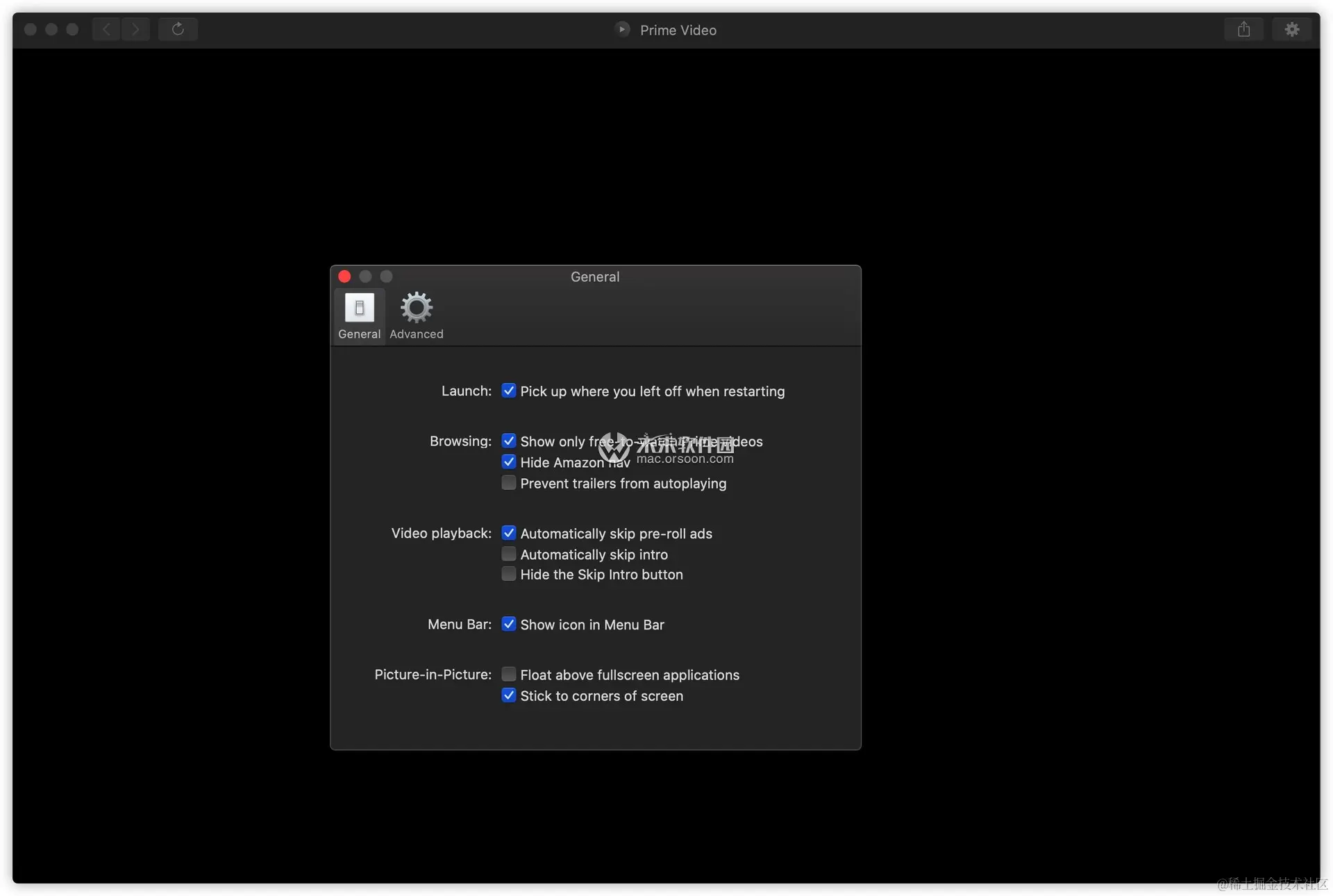Click the forward navigation arrow
The image size is (1333, 896).
tap(135, 29)
